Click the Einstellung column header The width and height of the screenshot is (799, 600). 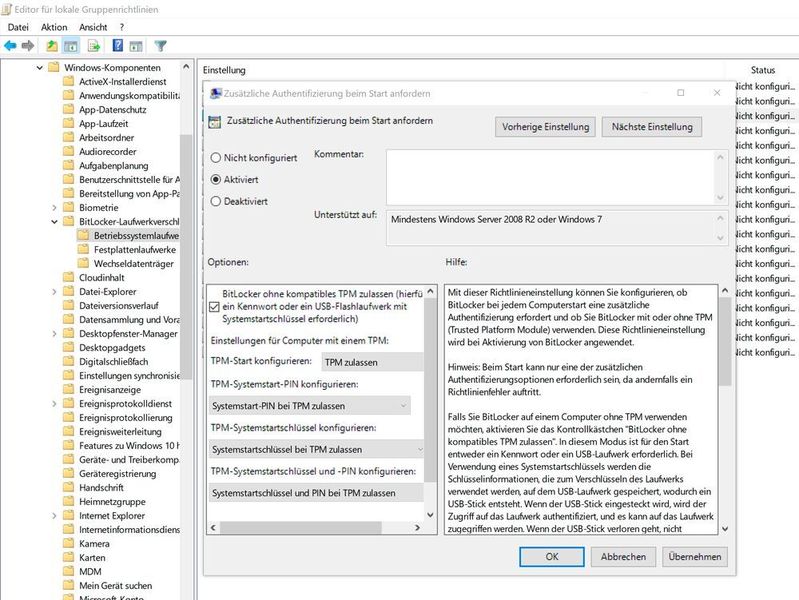(224, 70)
